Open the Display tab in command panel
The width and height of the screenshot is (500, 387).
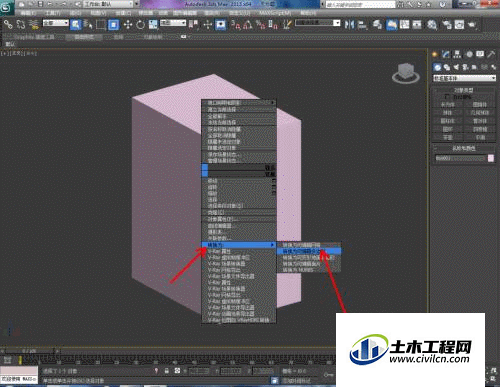coord(480,54)
